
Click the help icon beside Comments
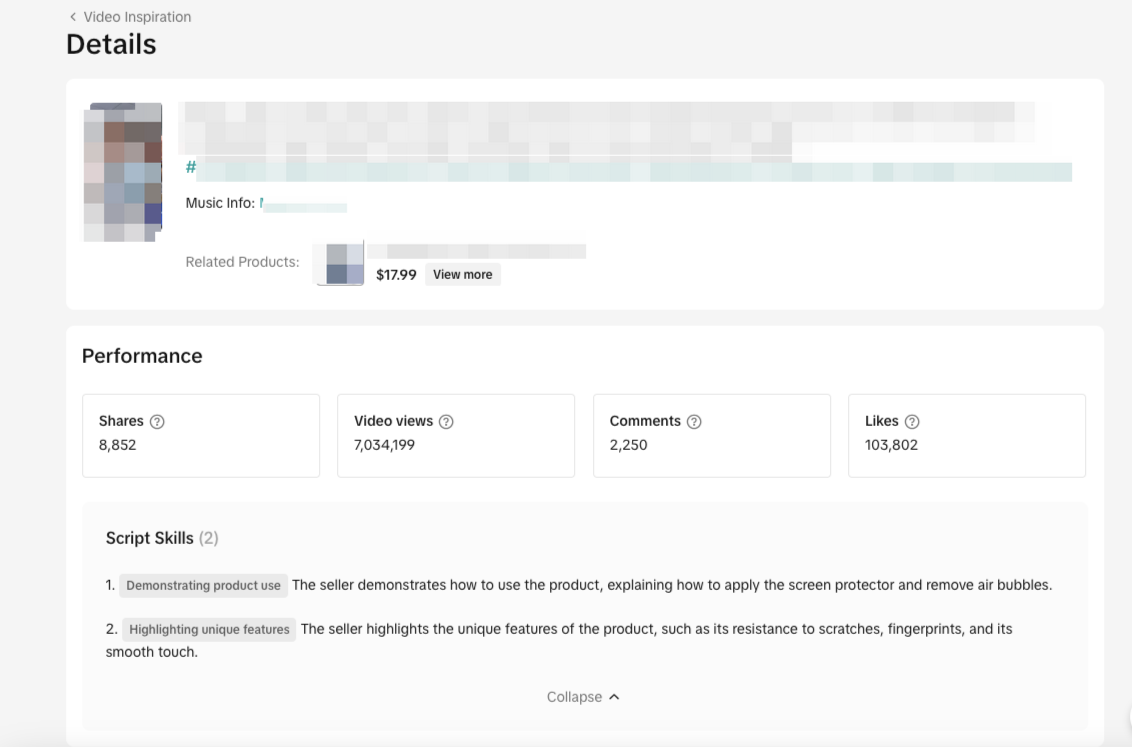point(694,422)
